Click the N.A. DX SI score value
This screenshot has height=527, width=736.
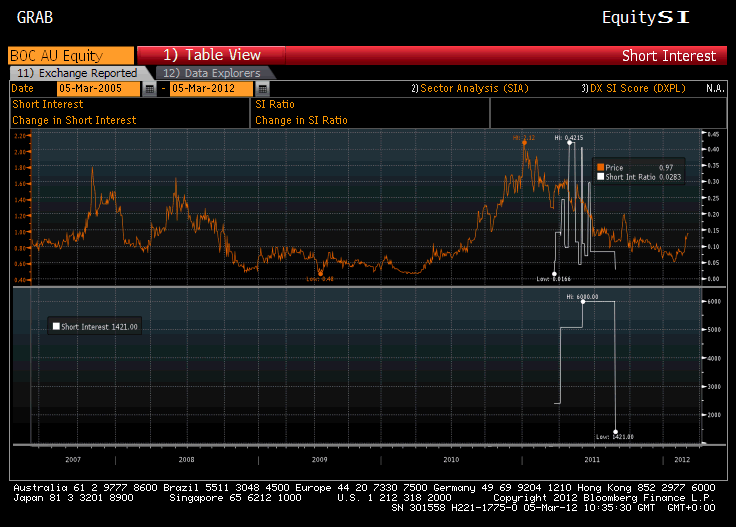[x=715, y=88]
